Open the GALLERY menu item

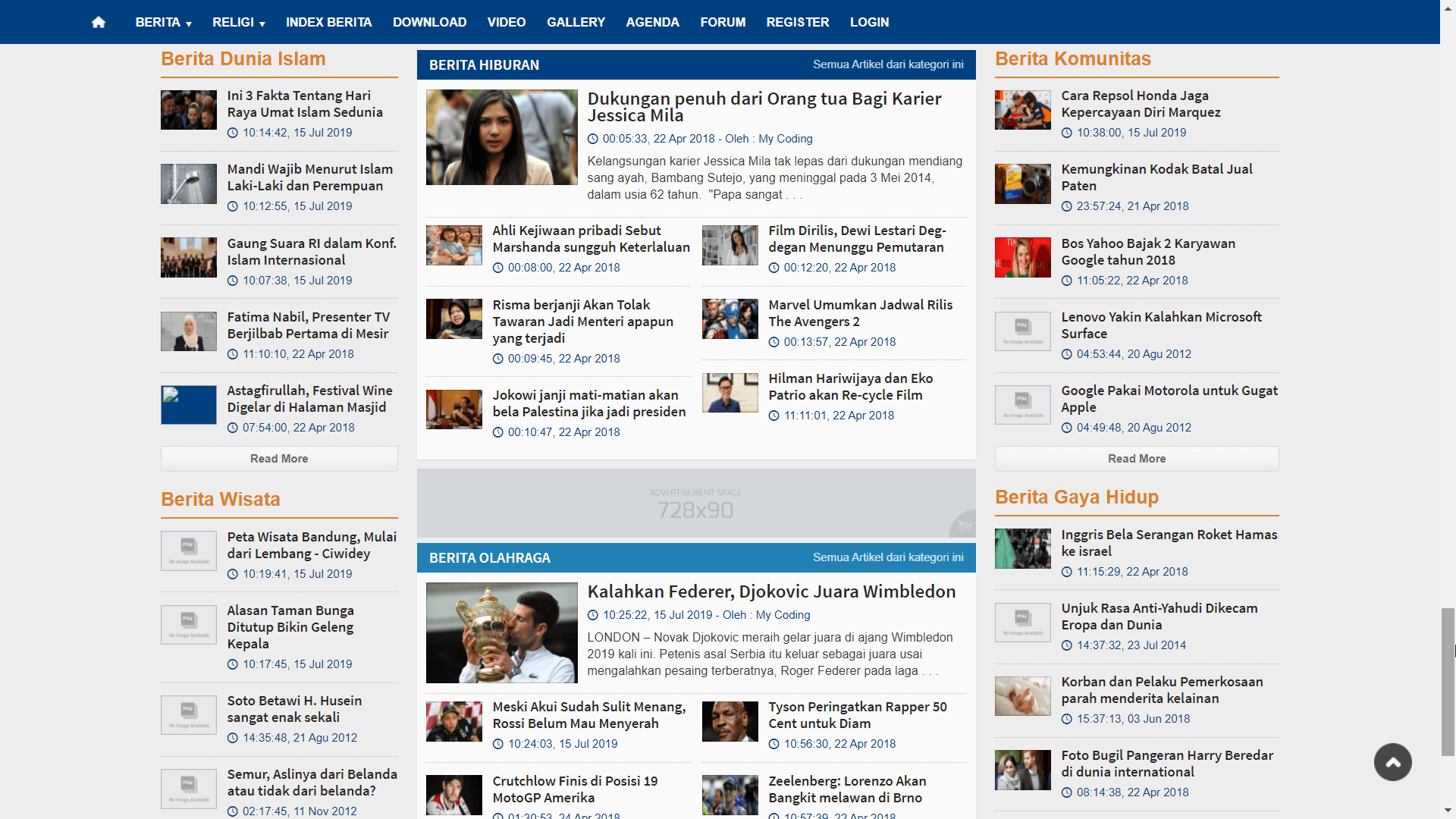(576, 22)
